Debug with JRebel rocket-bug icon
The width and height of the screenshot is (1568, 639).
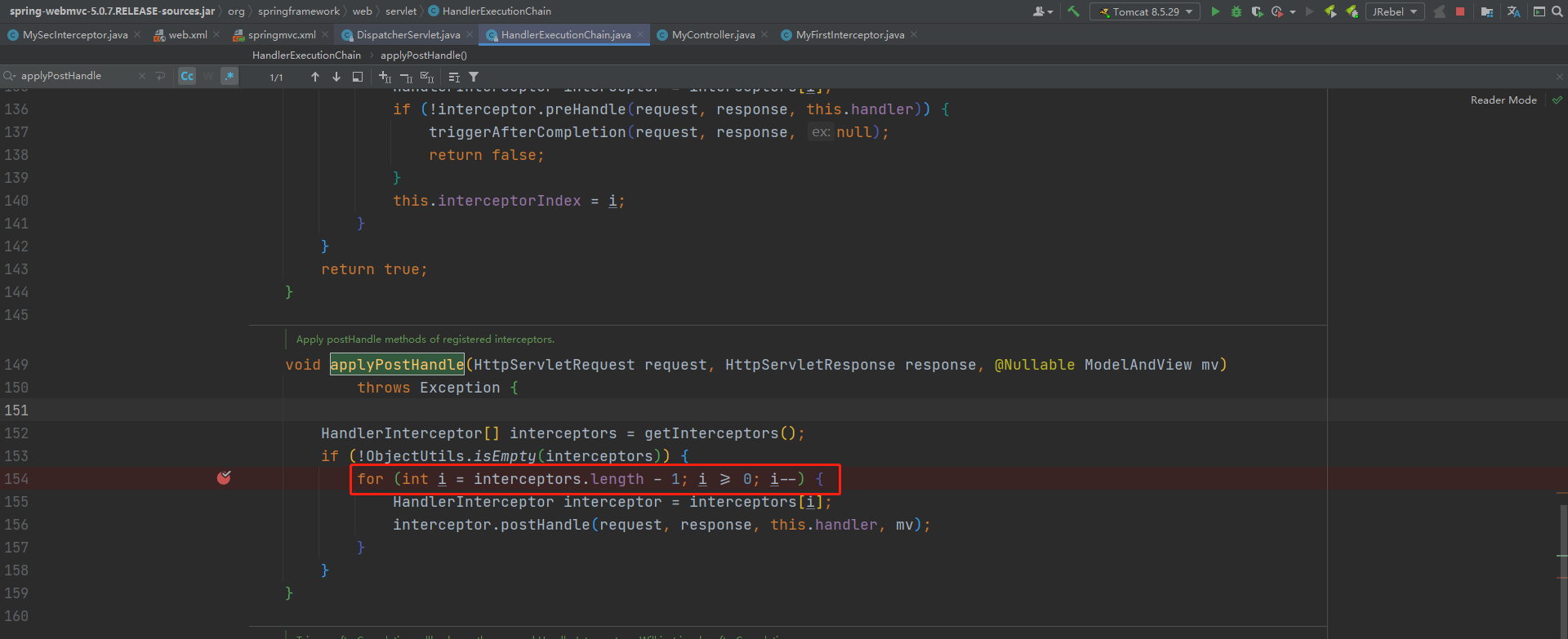1352,11
